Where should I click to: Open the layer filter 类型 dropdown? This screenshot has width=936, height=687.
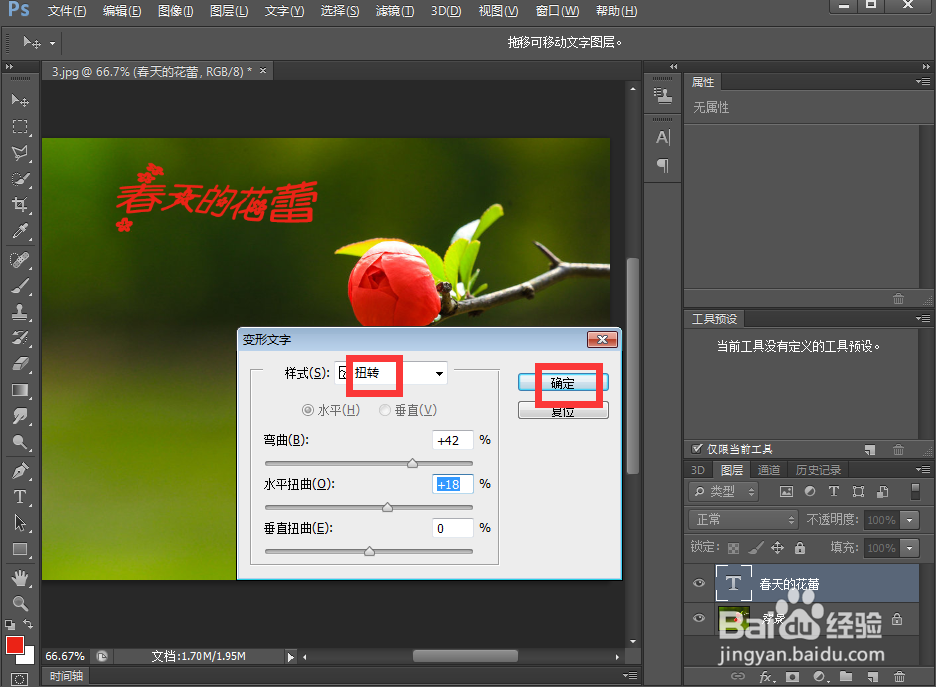(x=723, y=491)
